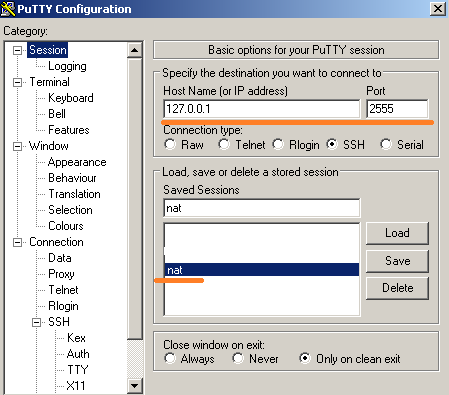The width and height of the screenshot is (449, 395).
Task: Click the PuTTY icon in title bar
Action: click(8, 9)
